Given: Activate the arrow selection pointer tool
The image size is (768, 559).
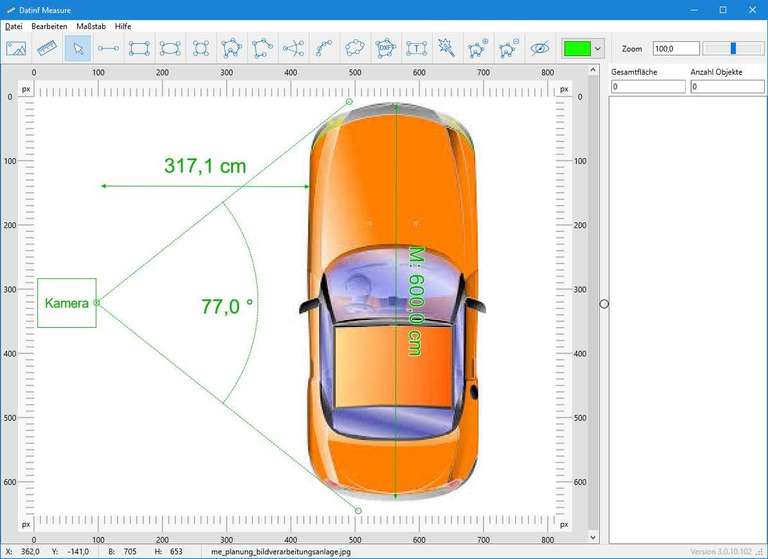Looking at the screenshot, I should [x=78, y=47].
